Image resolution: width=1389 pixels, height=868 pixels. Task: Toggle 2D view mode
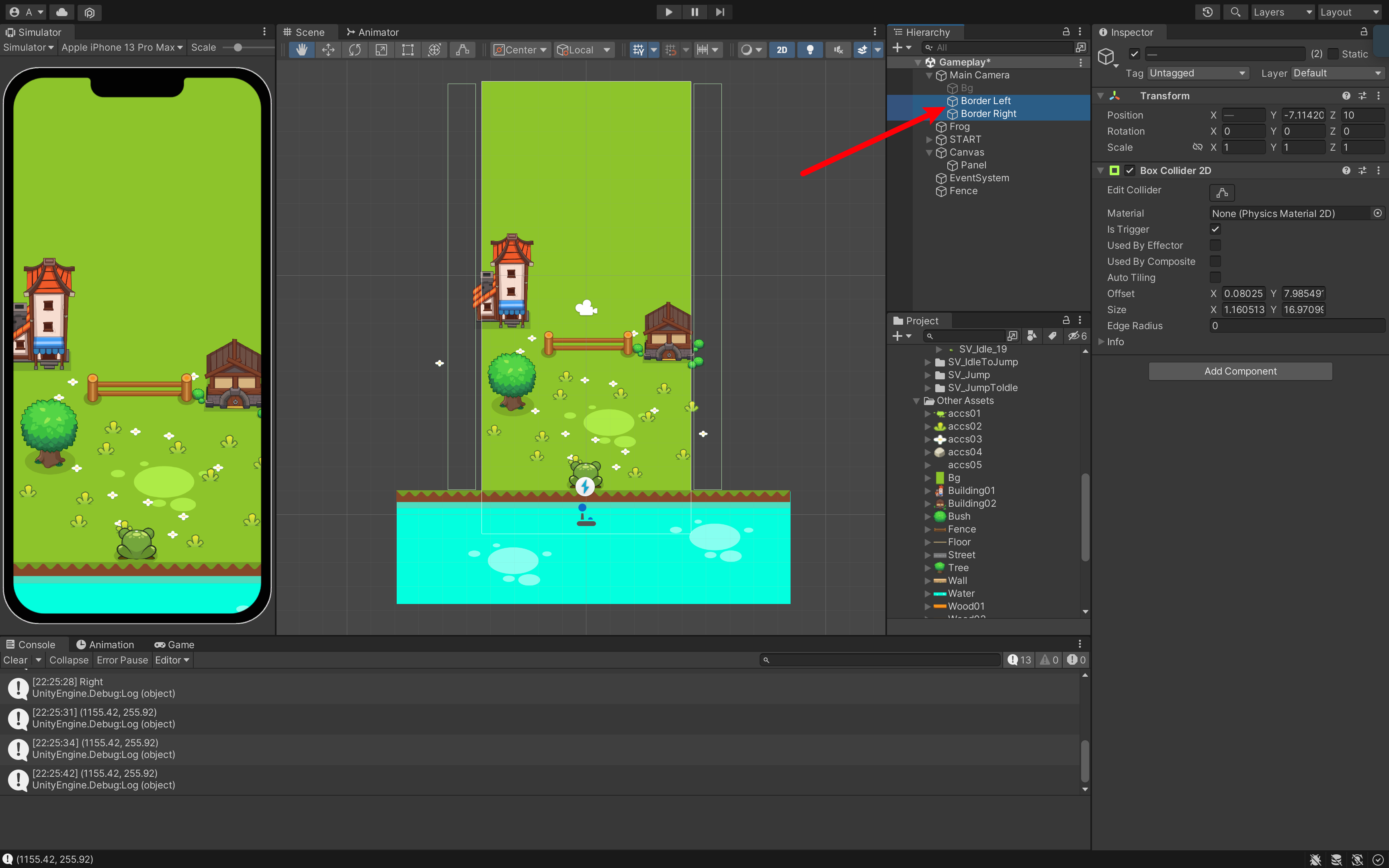click(x=782, y=50)
